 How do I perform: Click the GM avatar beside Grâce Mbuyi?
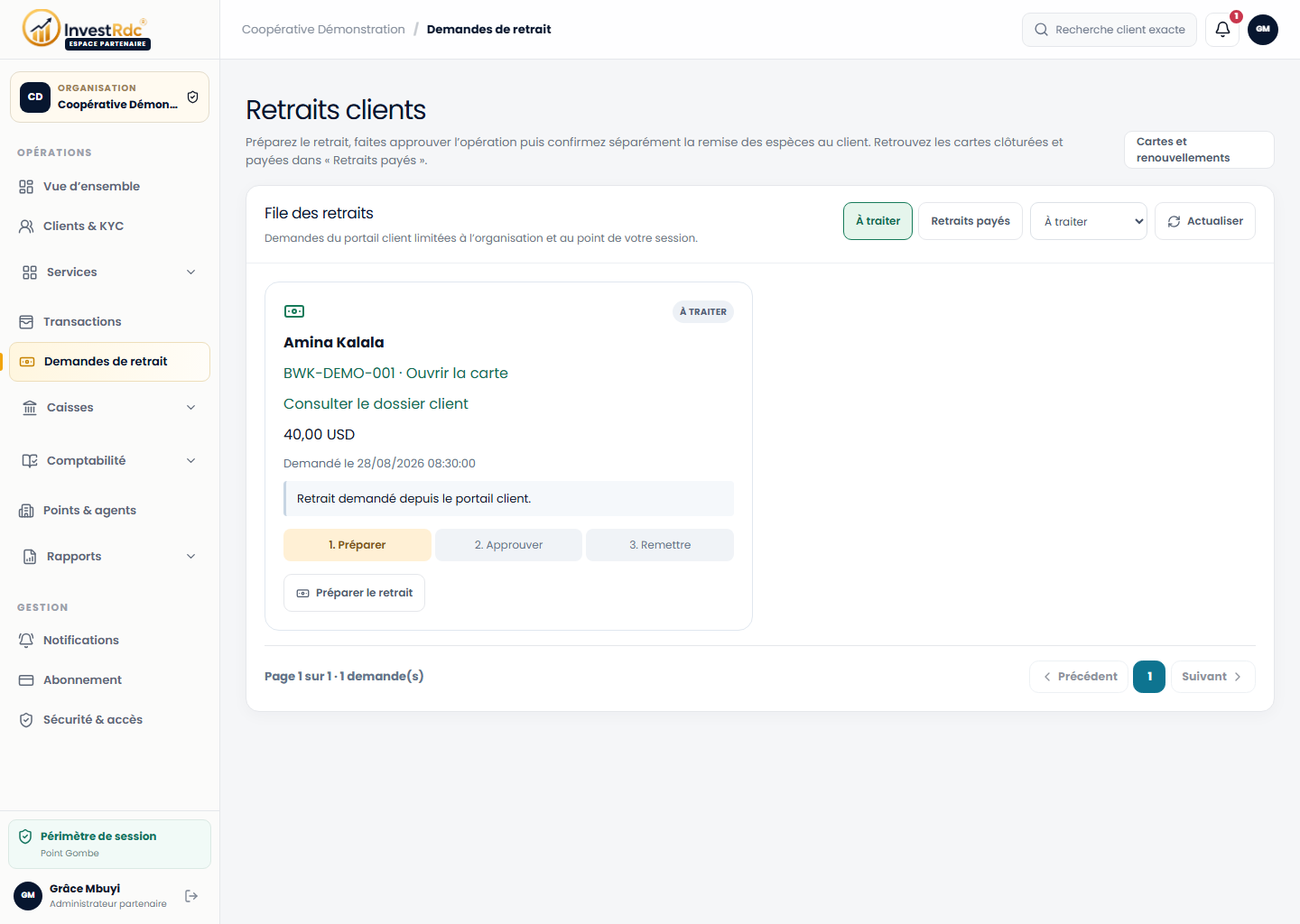pos(28,896)
